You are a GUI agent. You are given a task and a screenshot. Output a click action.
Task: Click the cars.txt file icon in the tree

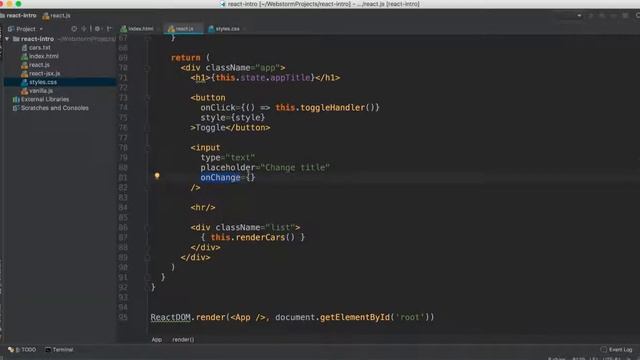(24, 48)
